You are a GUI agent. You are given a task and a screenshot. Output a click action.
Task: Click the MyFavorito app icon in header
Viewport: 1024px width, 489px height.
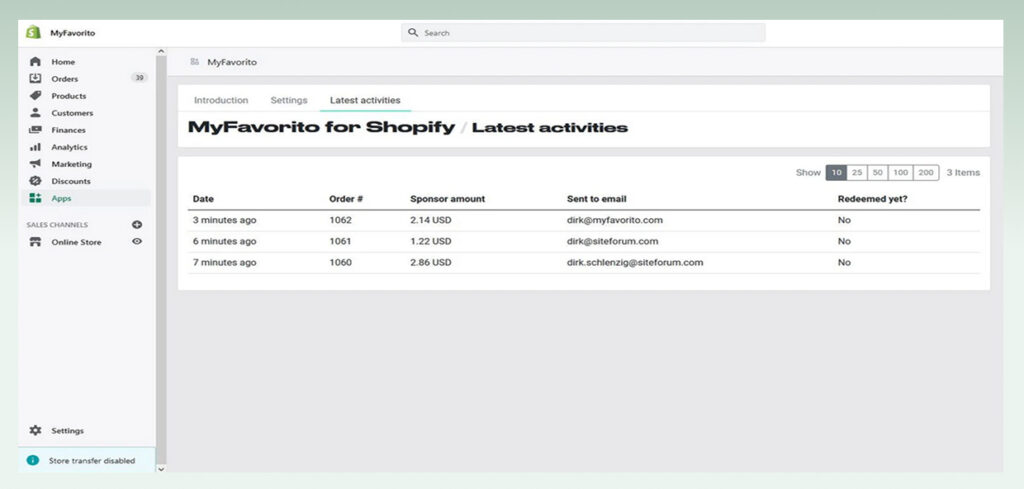[x=195, y=62]
